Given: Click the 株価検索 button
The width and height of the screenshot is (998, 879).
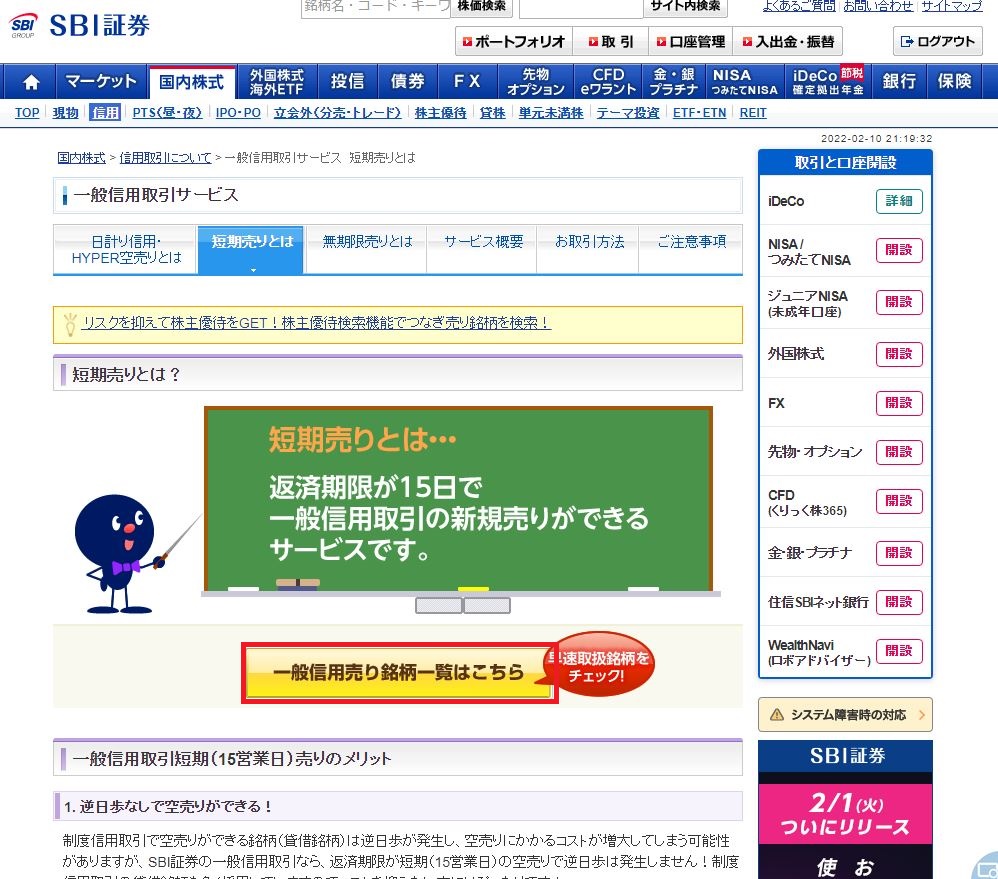Looking at the screenshot, I should pos(482,7).
